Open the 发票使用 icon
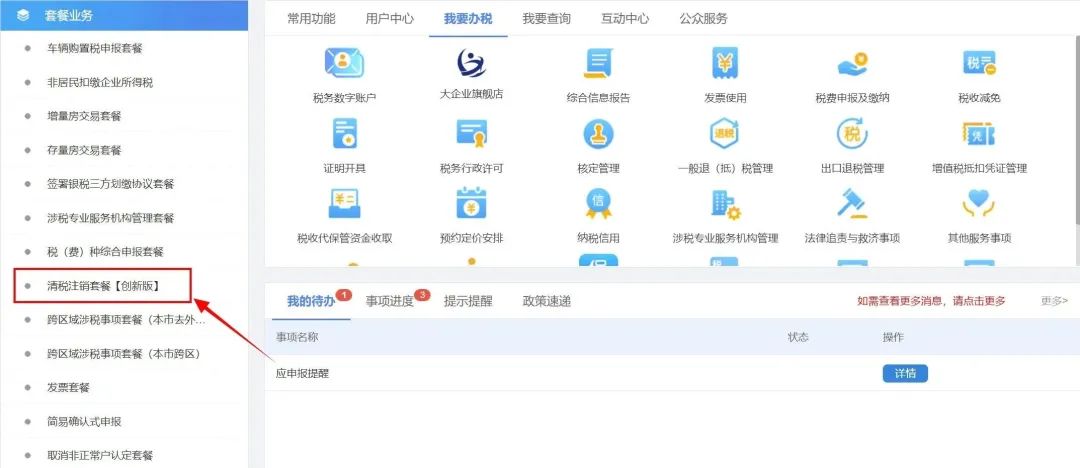1080x468 pixels. tap(725, 64)
